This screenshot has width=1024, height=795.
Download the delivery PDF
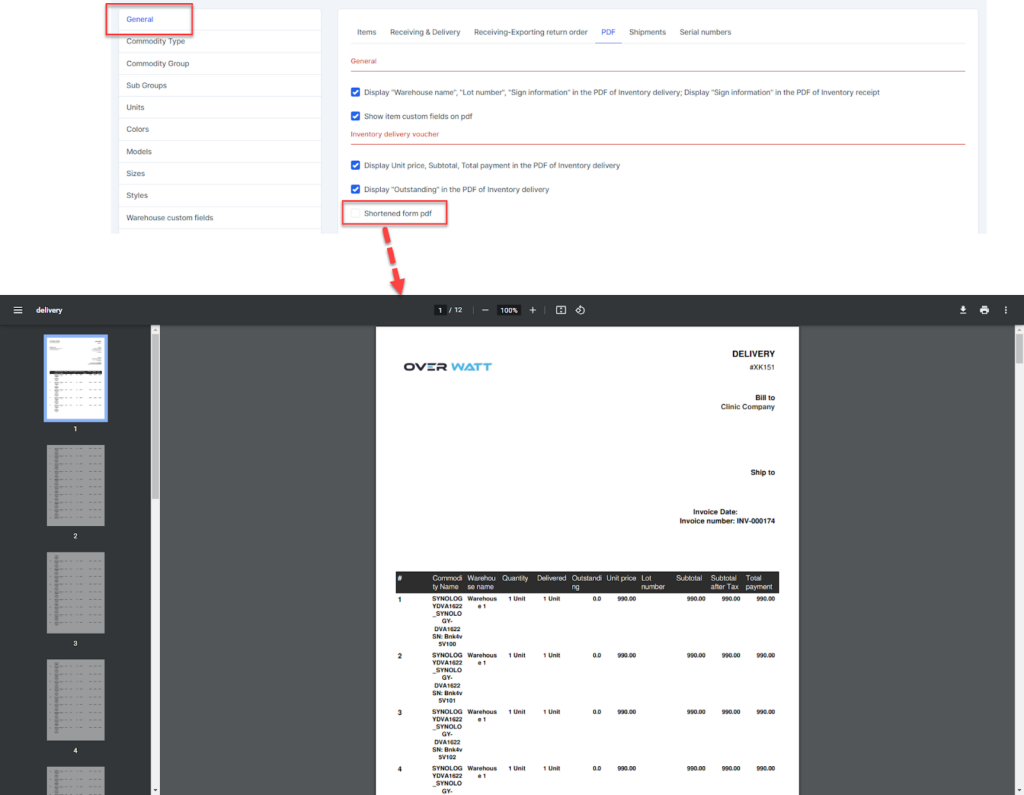click(963, 310)
